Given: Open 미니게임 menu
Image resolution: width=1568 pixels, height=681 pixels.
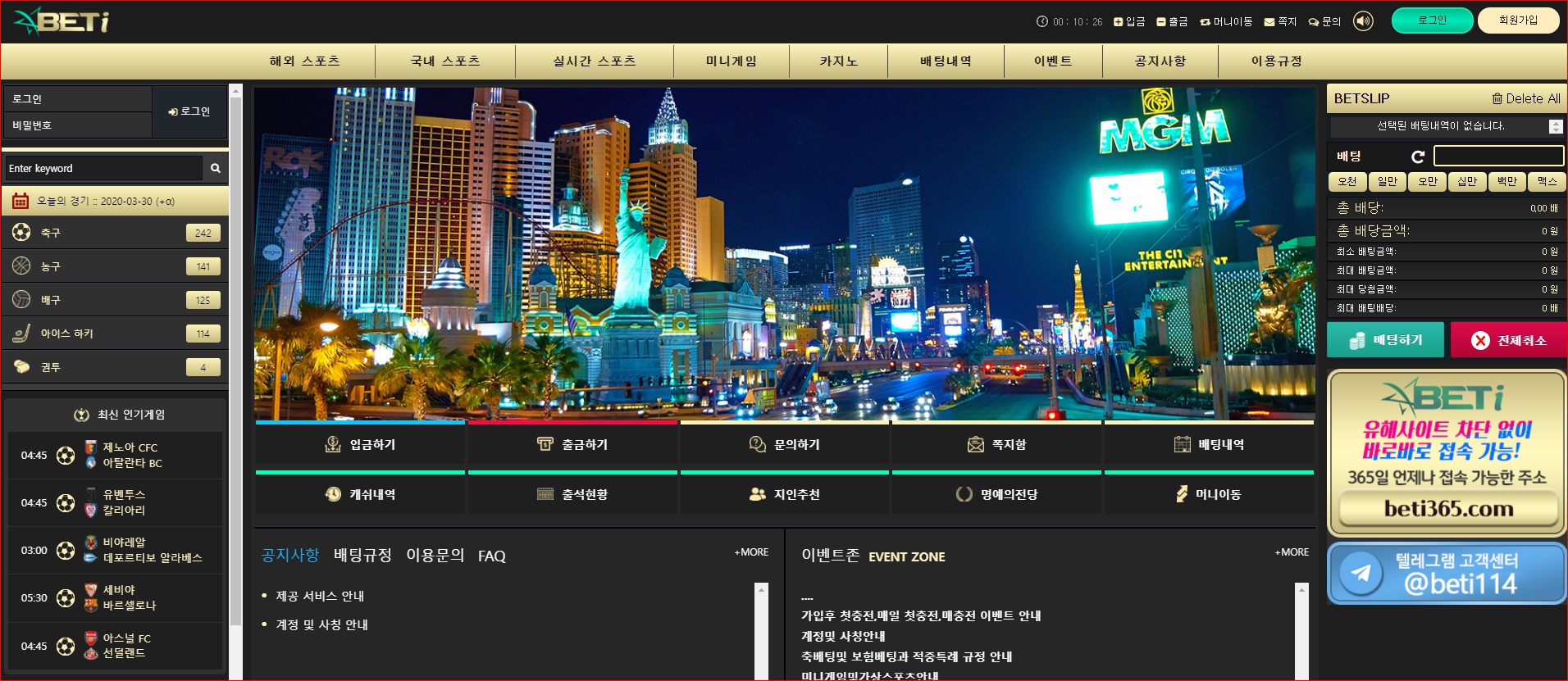Looking at the screenshot, I should [732, 61].
